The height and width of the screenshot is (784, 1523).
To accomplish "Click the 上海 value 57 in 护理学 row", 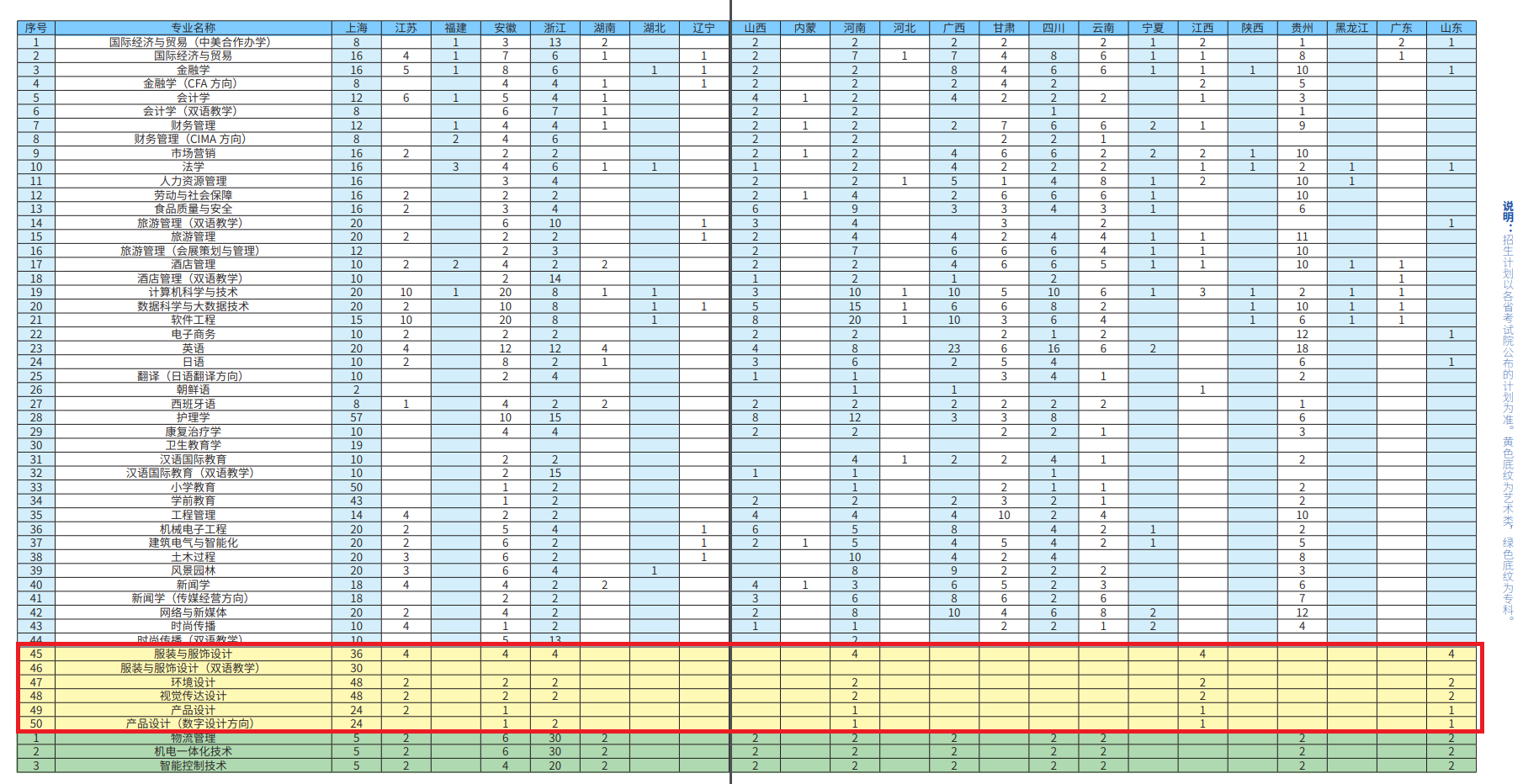I will coord(357,417).
